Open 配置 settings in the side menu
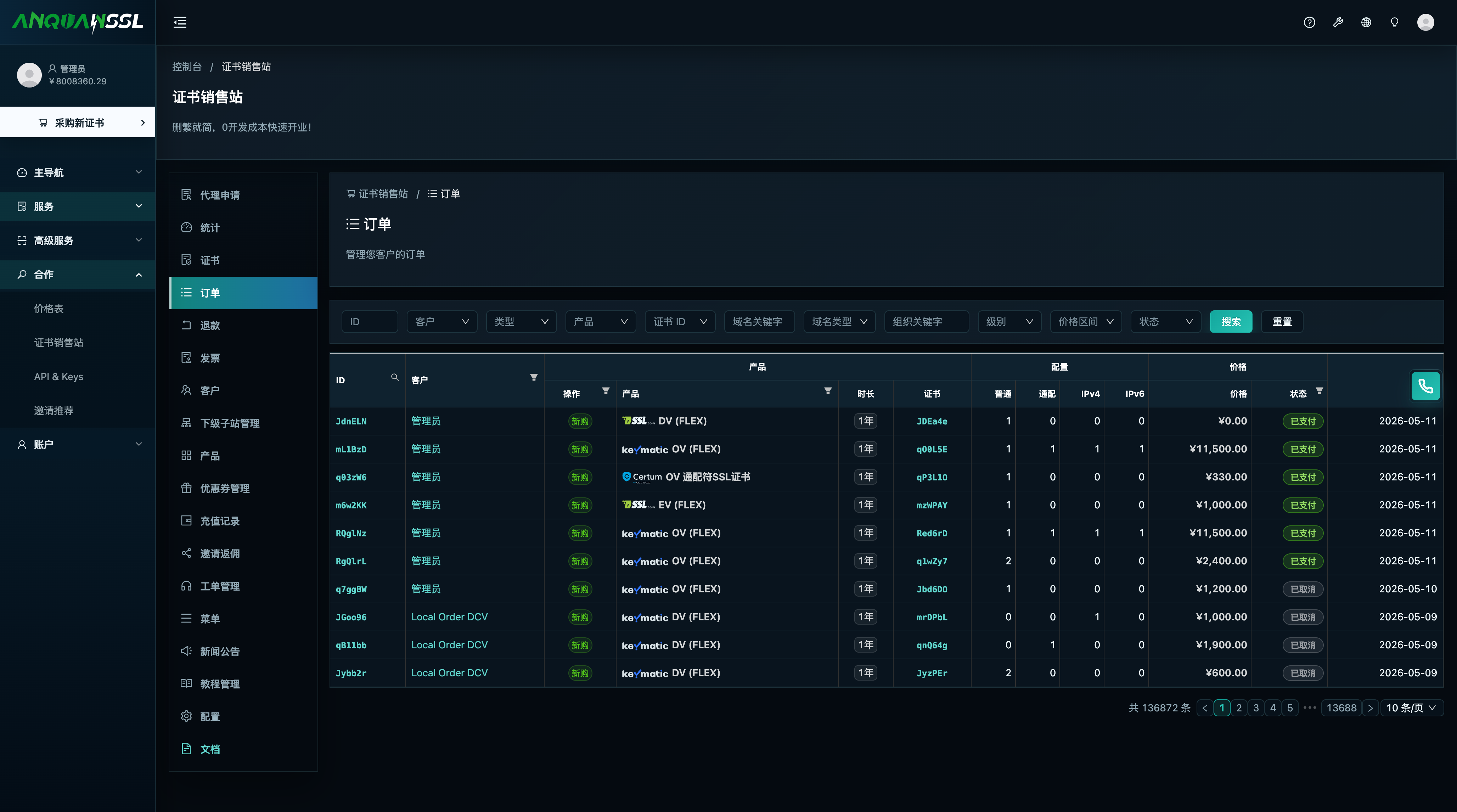 [243, 716]
